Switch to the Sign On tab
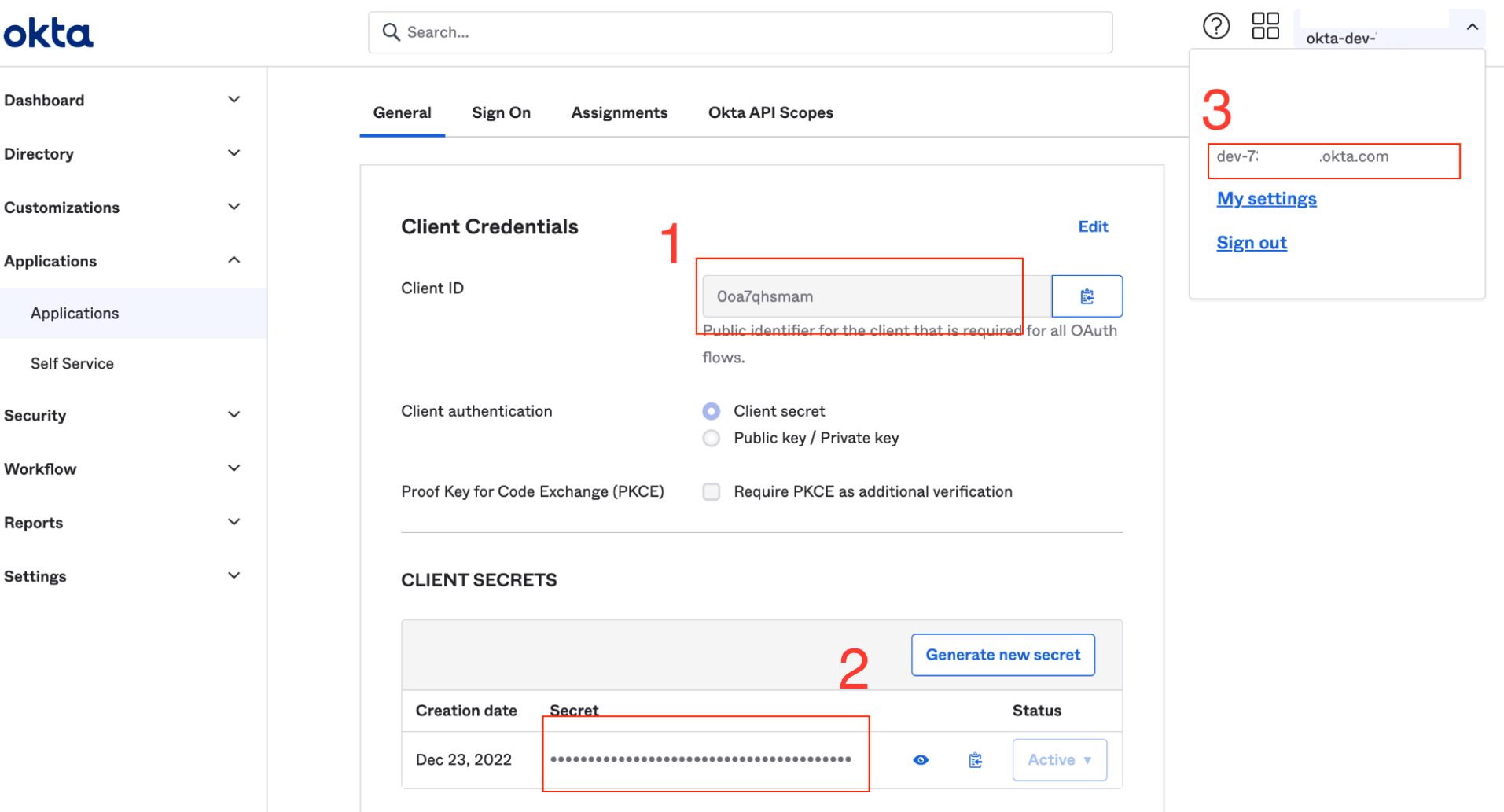The width and height of the screenshot is (1504, 812). coord(501,112)
